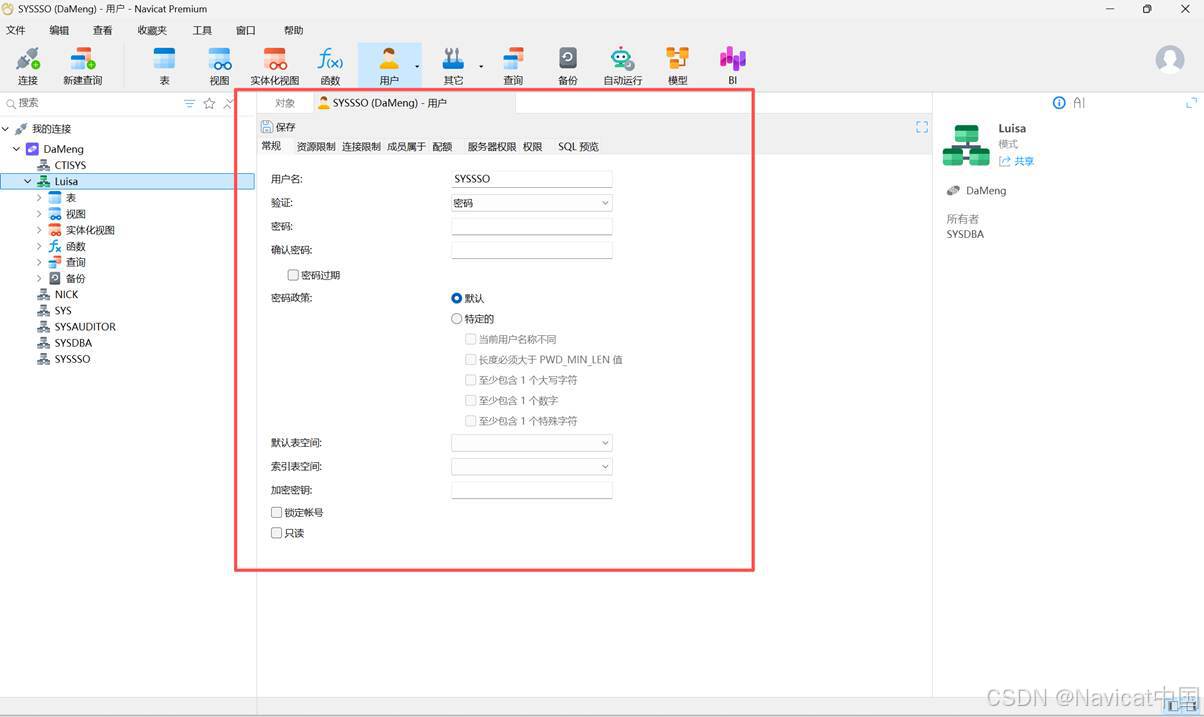
Task: Click the 用户 user toolbar icon
Action: point(389,66)
